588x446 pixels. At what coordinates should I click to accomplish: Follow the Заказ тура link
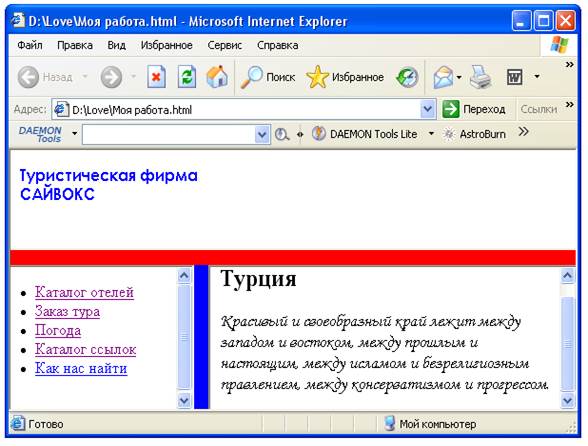pyautogui.click(x=68, y=311)
